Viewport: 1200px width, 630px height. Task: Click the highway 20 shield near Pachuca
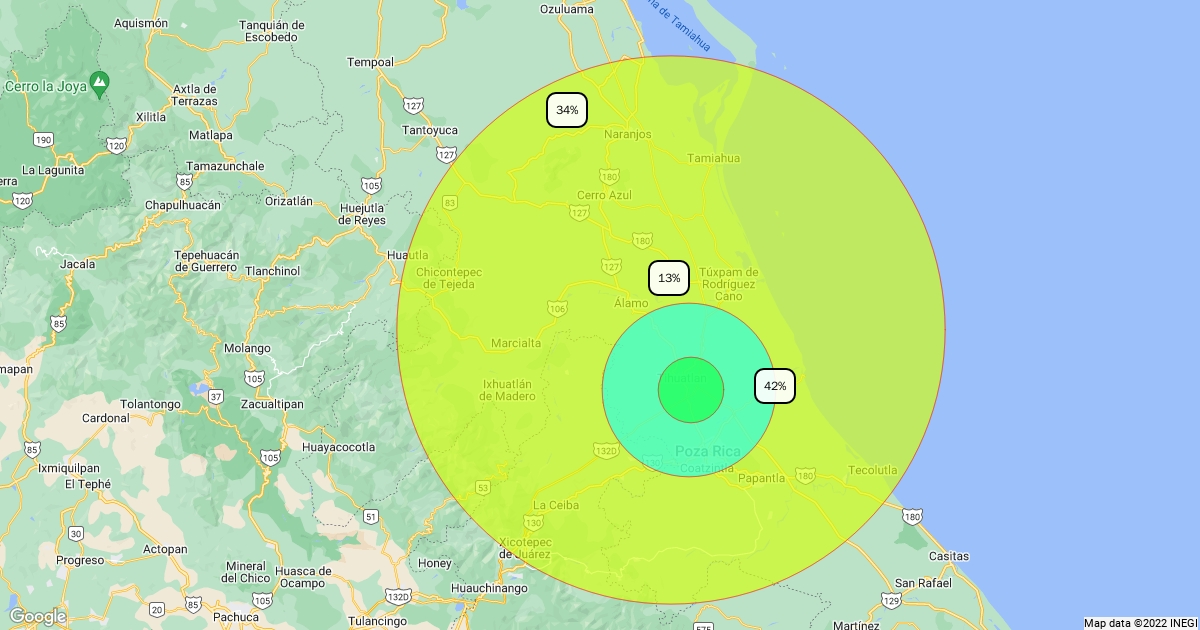[x=156, y=609]
